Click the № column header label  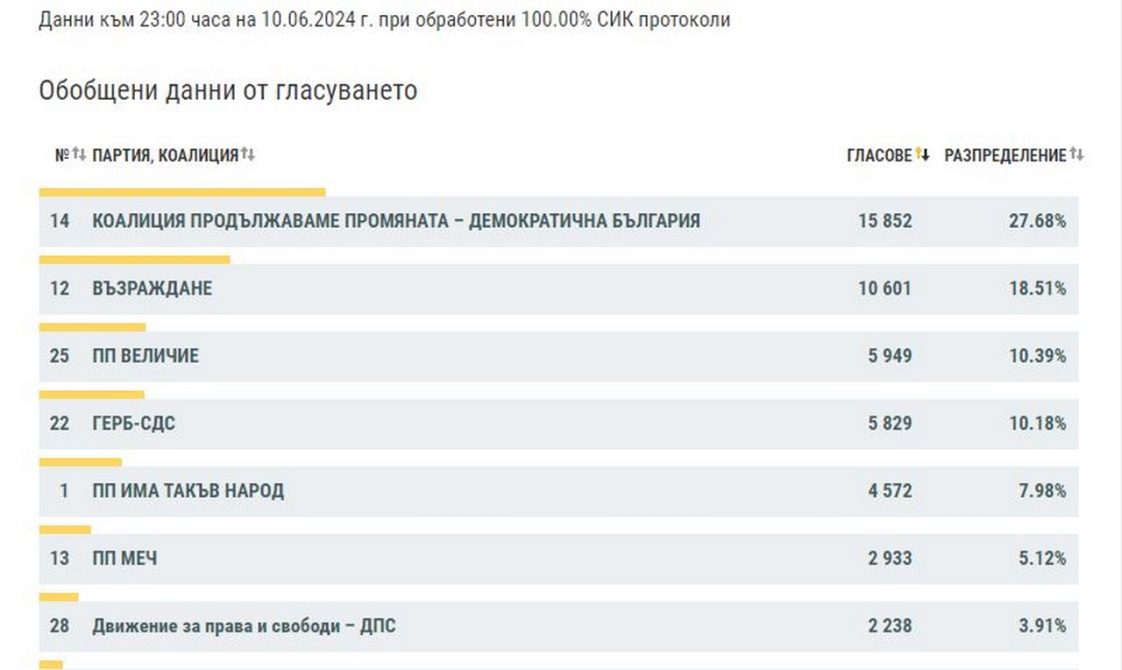(61, 156)
